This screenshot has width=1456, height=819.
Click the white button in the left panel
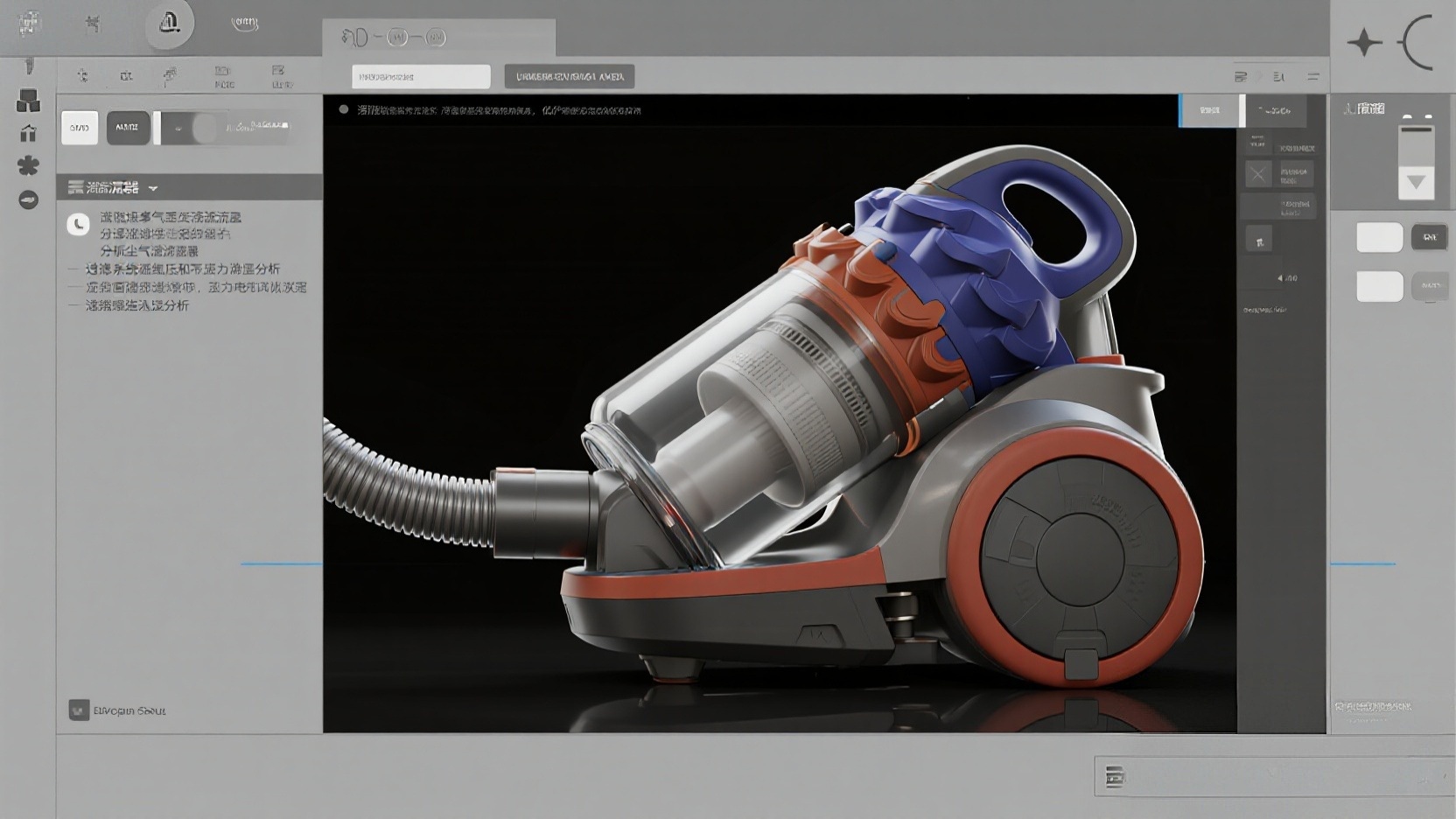pyautogui.click(x=80, y=128)
